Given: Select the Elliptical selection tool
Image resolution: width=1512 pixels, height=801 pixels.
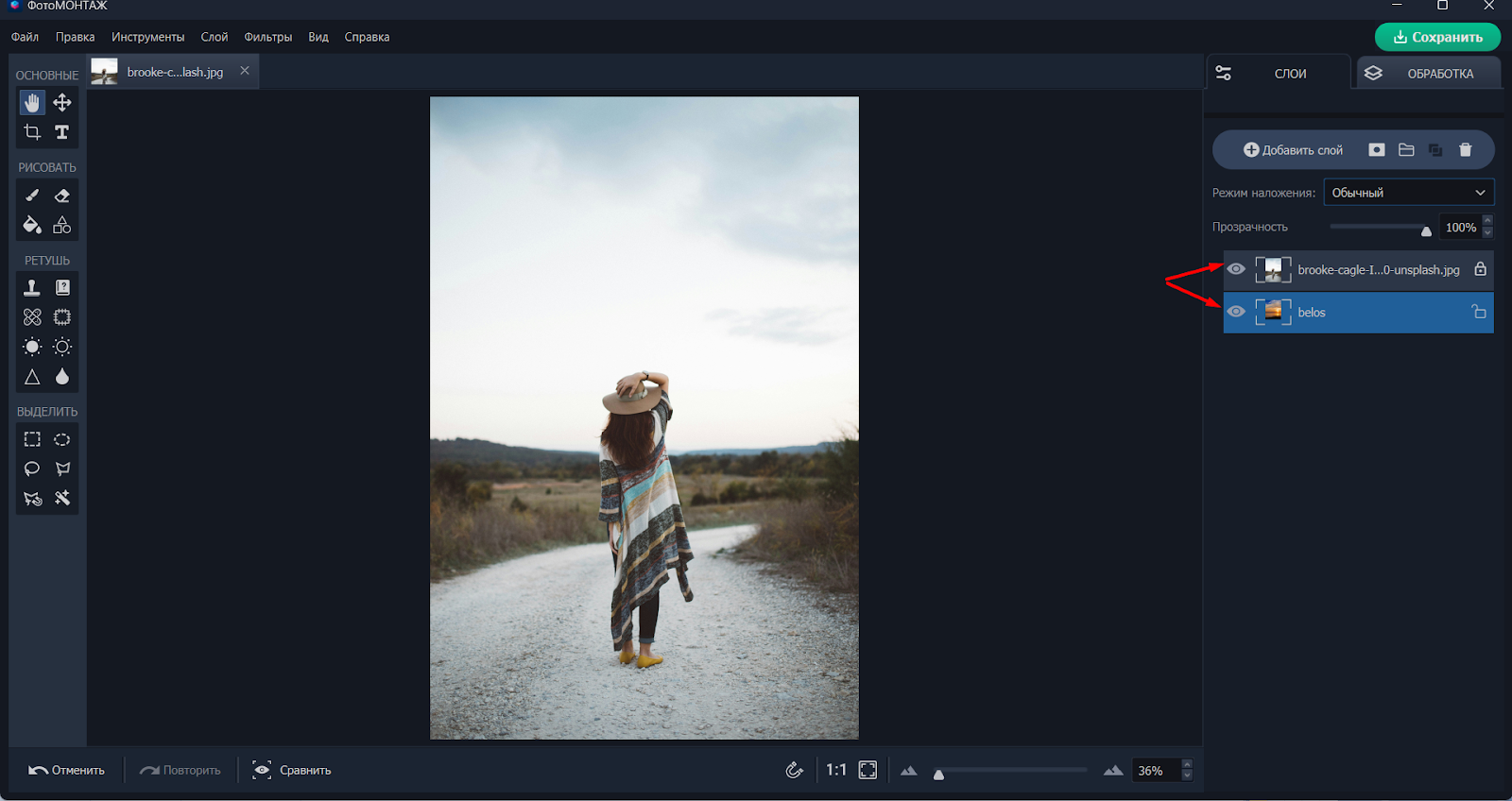Looking at the screenshot, I should coord(62,439).
